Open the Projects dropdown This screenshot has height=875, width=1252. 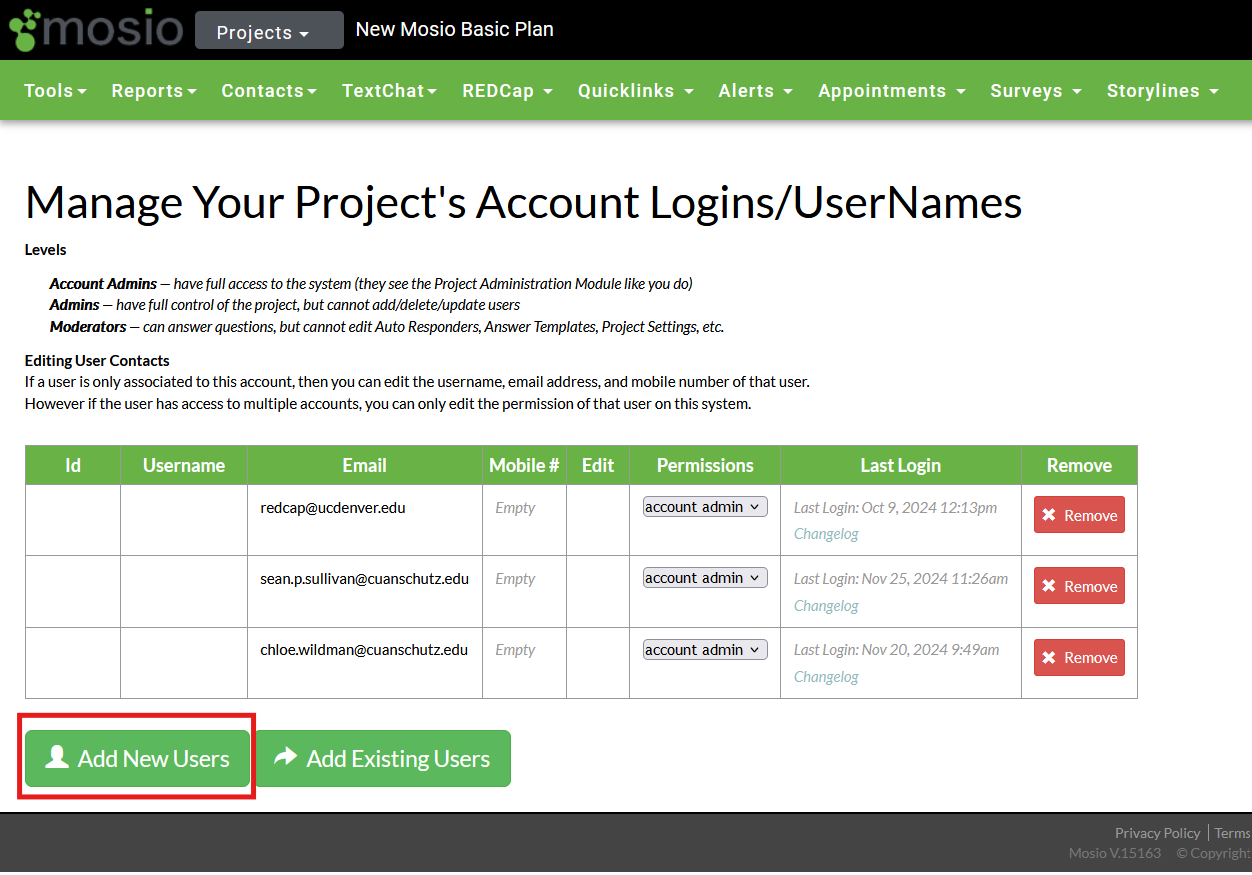(269, 31)
